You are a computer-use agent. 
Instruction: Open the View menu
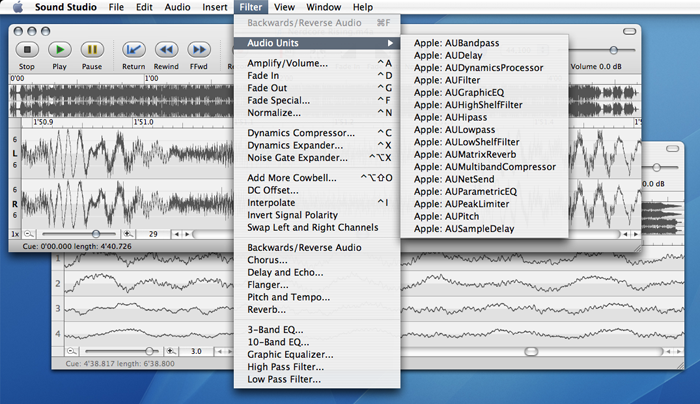(x=284, y=7)
